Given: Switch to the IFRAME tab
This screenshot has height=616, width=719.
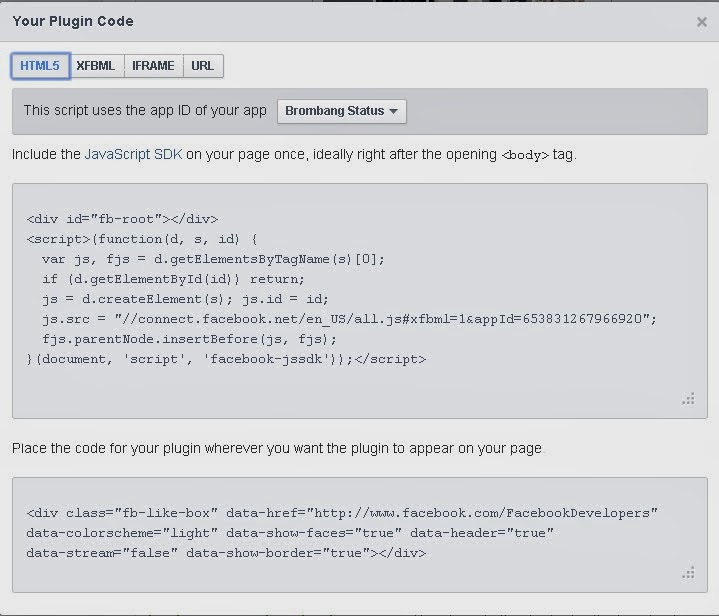Looking at the screenshot, I should (153, 66).
